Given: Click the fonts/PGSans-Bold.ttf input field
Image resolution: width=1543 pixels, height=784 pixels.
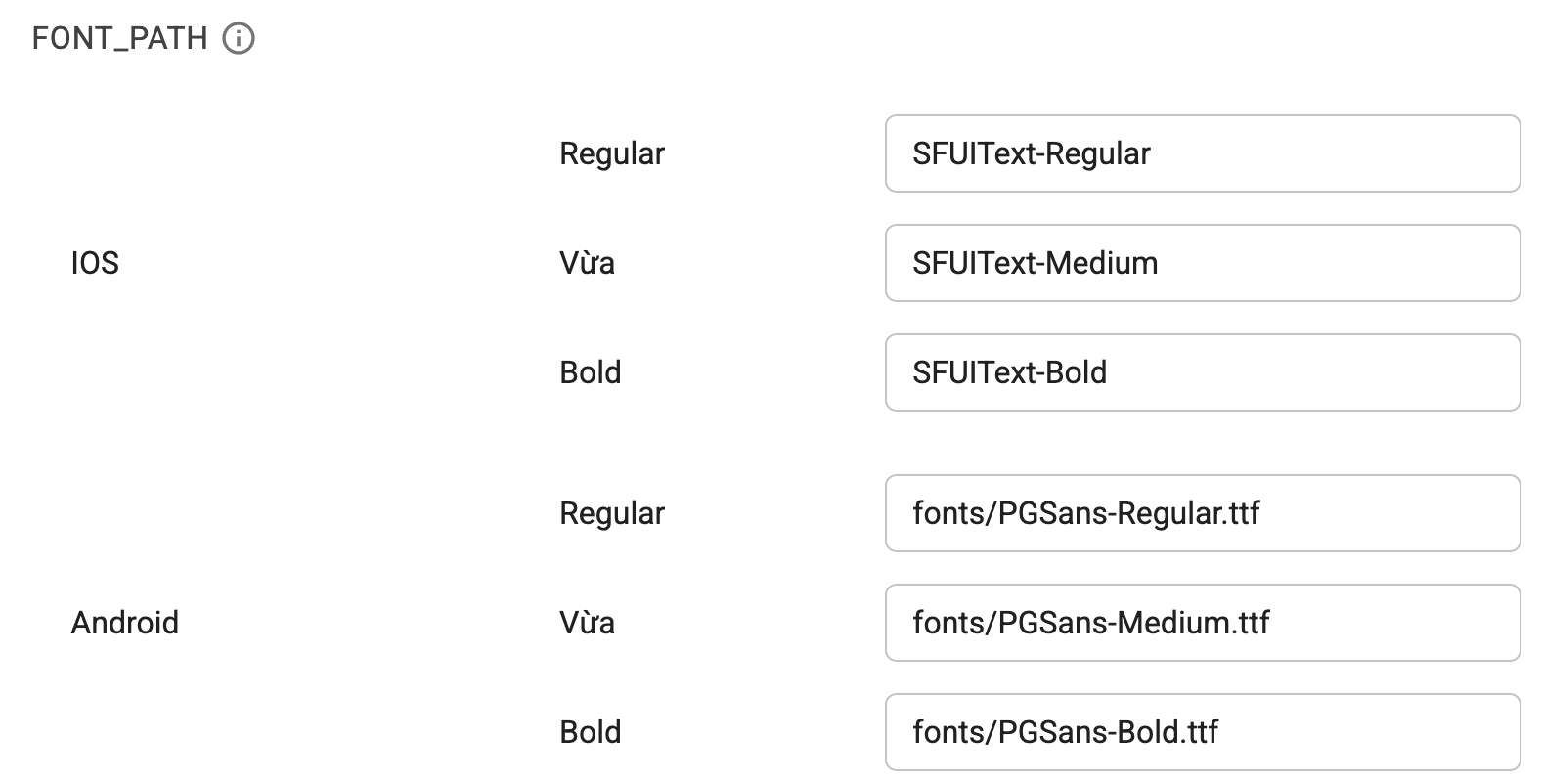Looking at the screenshot, I should click(x=1201, y=732).
